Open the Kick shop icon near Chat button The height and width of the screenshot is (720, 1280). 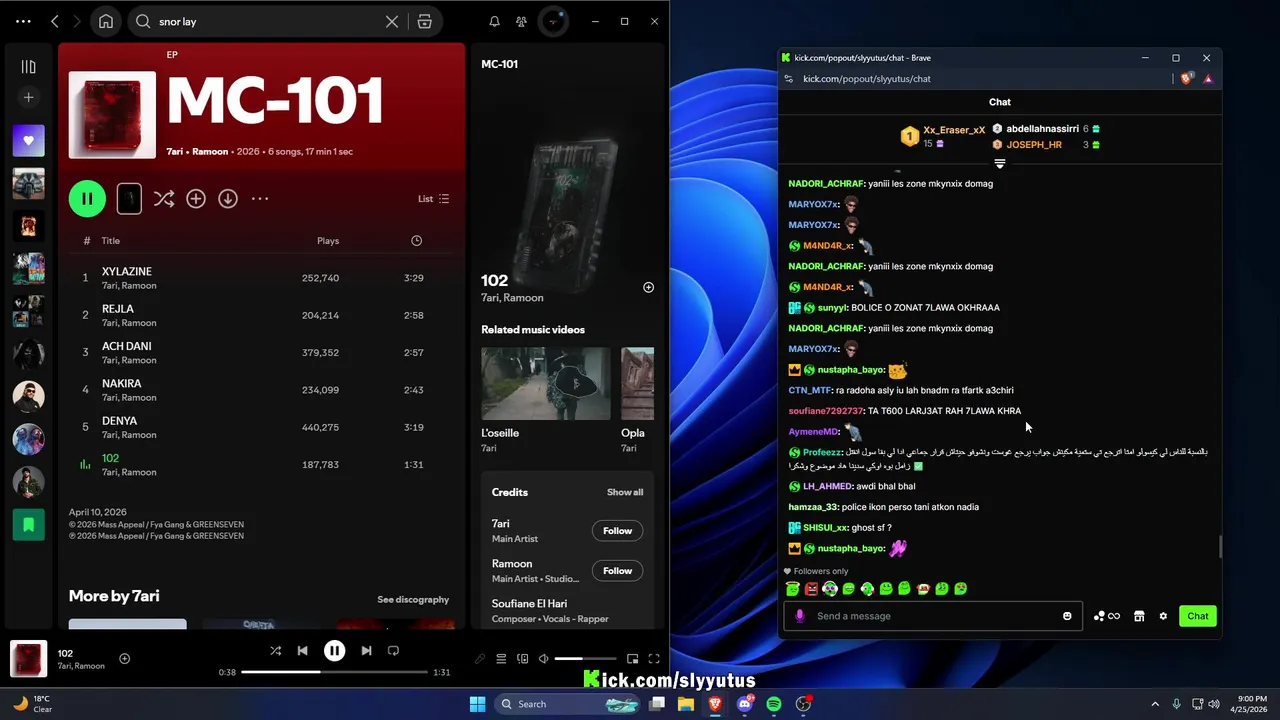(x=1139, y=616)
